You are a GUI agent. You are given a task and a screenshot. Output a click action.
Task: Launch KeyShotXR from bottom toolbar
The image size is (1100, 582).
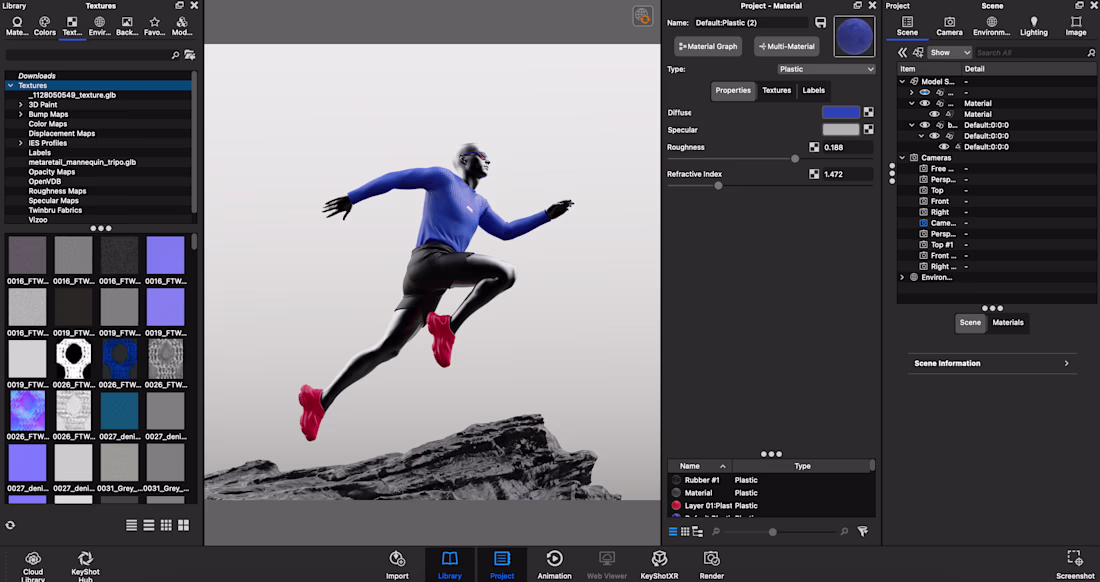click(659, 562)
